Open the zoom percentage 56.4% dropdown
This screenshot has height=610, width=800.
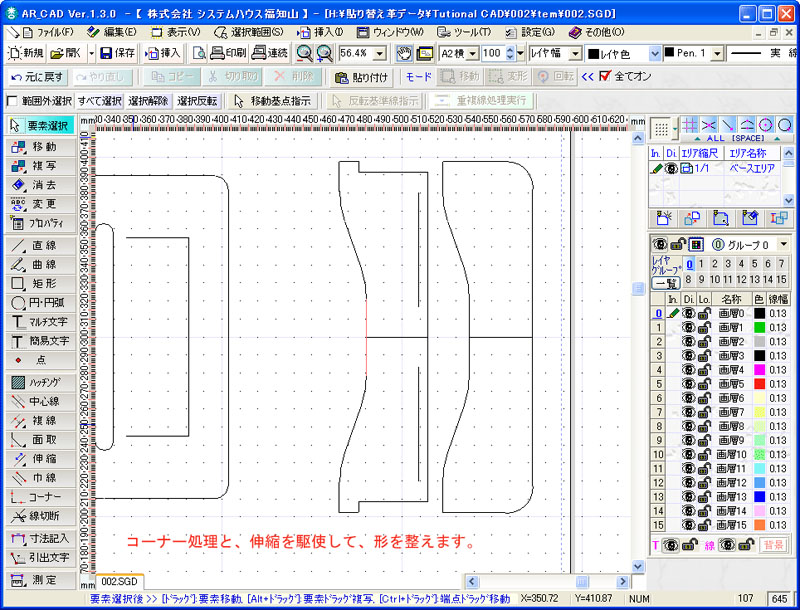tap(380, 53)
